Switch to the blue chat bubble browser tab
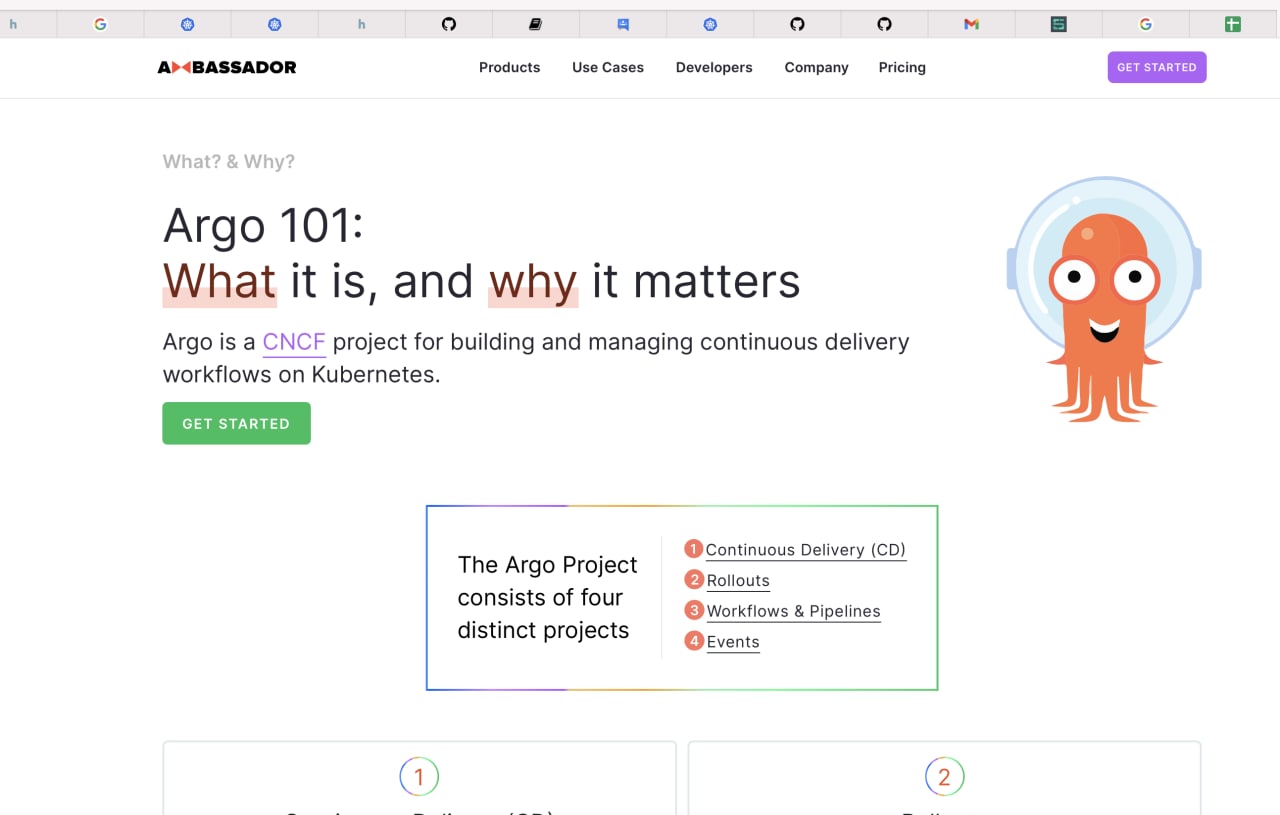This screenshot has width=1280, height=815. 623,24
